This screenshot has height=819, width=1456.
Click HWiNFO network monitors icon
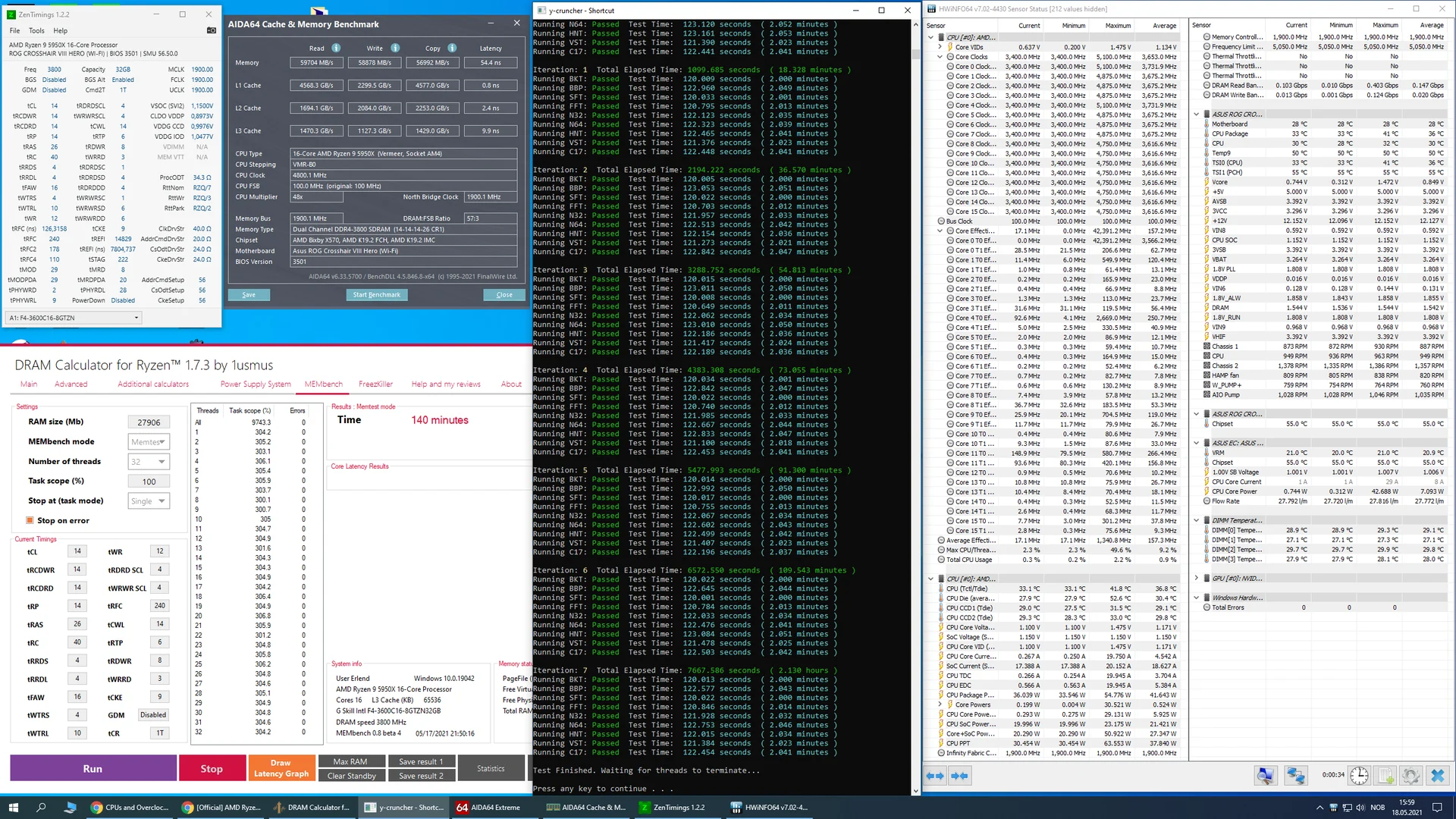(1295, 776)
